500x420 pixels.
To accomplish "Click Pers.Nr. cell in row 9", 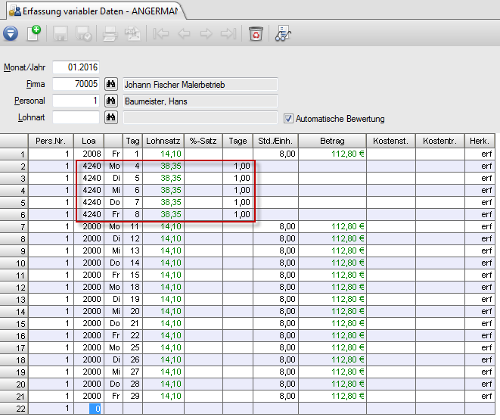I will tap(51, 251).
